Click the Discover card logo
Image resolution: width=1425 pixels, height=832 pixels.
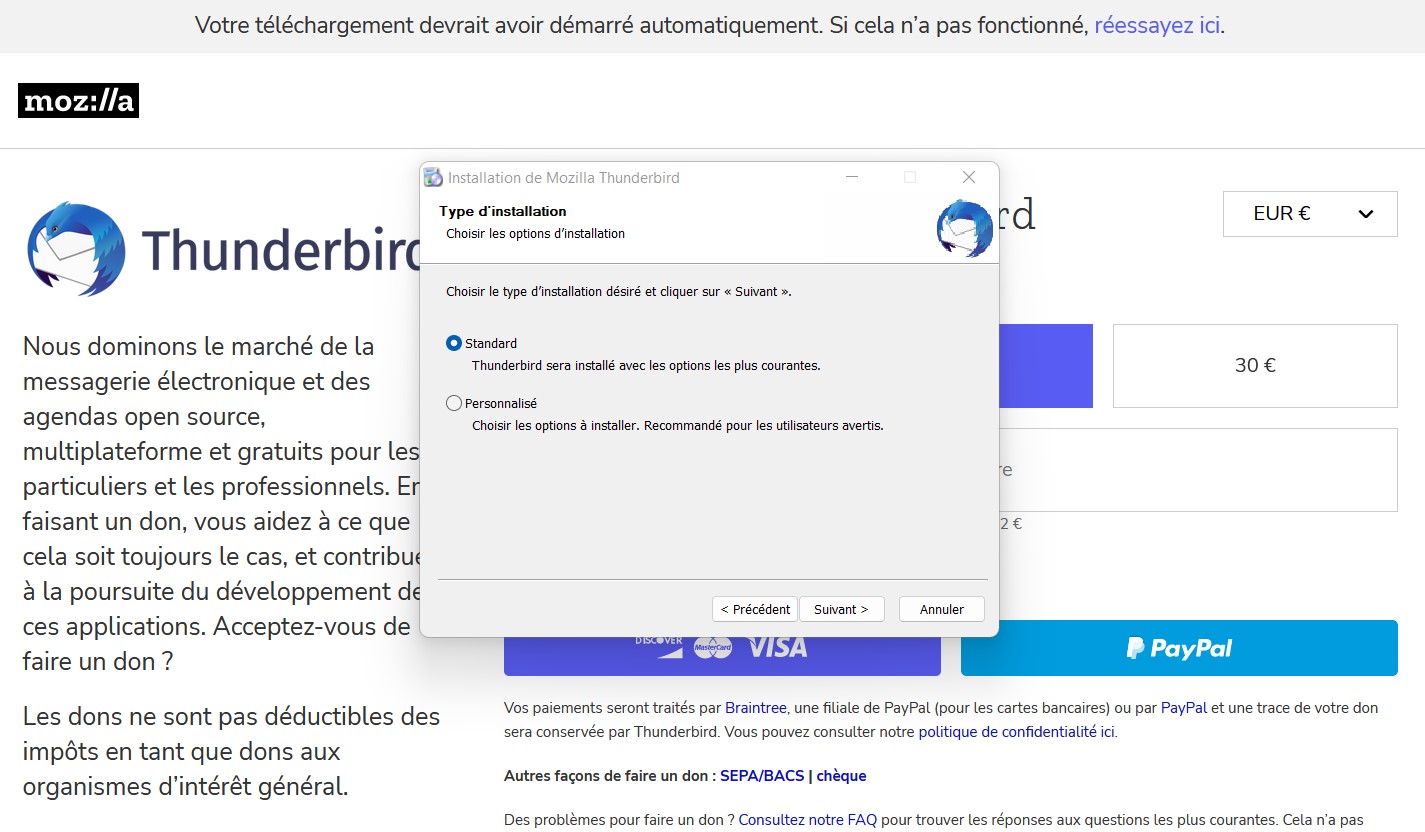pyautogui.click(x=658, y=641)
